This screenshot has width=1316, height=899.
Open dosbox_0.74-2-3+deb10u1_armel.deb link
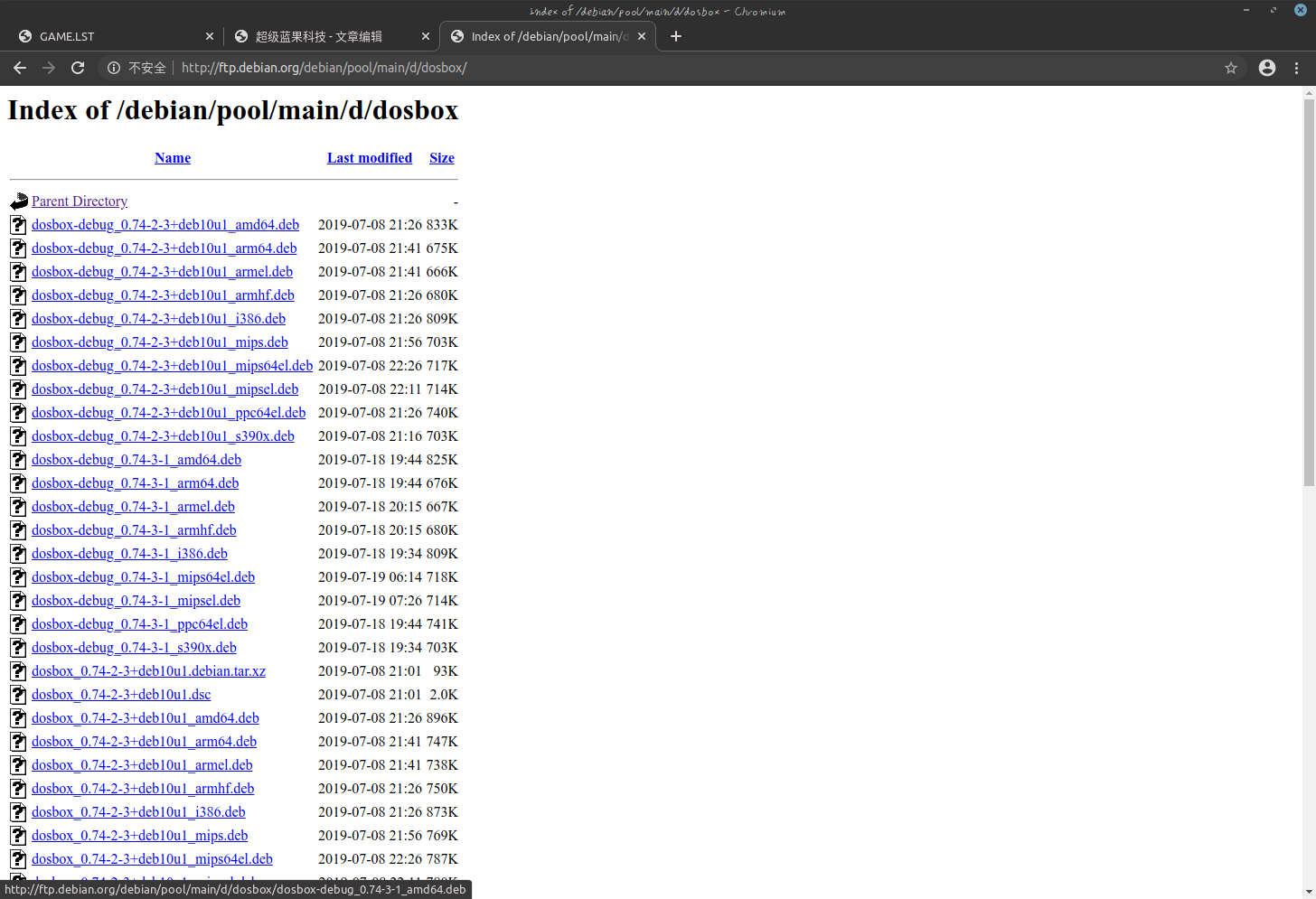click(142, 765)
